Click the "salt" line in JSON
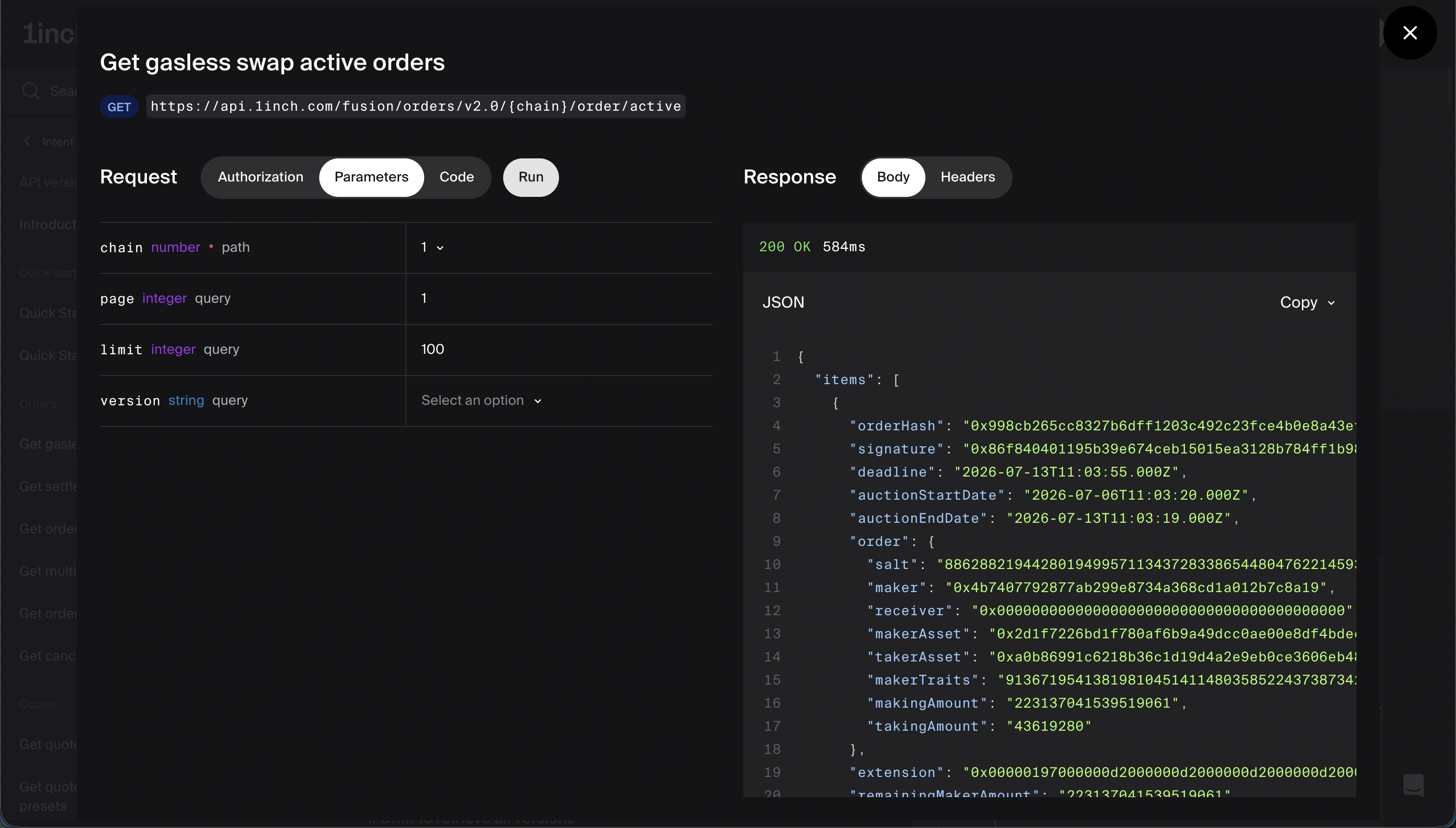Screen dimensions: 1456x828 tap(1111, 565)
